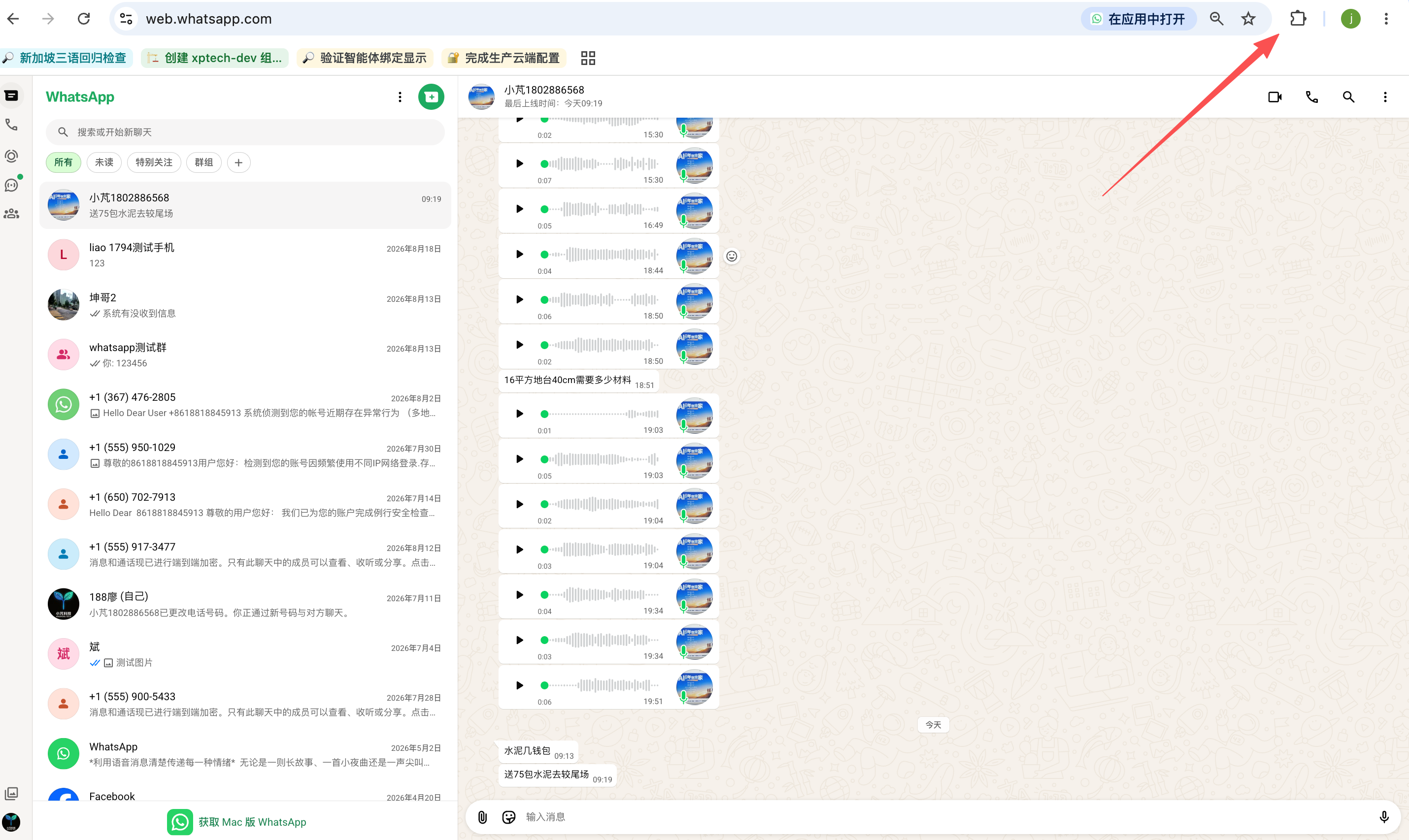Open the Chats icon in the left sidebar
Image resolution: width=1409 pixels, height=840 pixels.
[x=12, y=96]
